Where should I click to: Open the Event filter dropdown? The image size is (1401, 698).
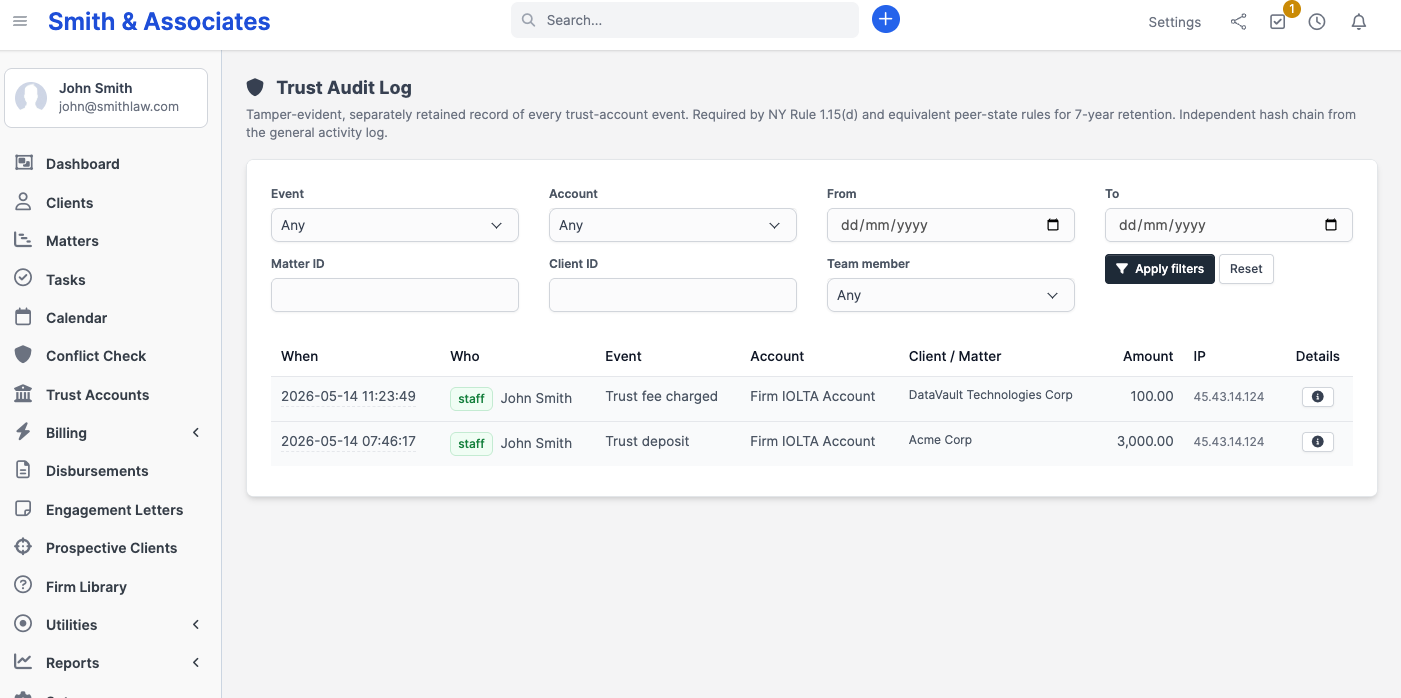pyautogui.click(x=395, y=225)
